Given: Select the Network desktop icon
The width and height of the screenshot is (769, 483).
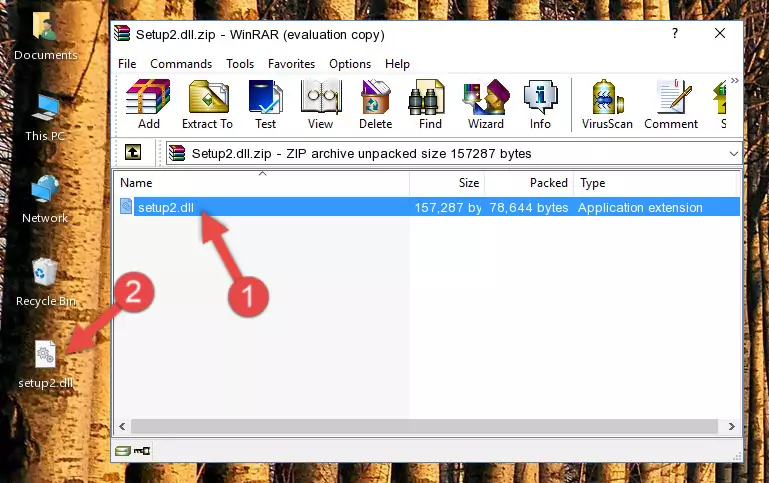Looking at the screenshot, I should point(45,199).
